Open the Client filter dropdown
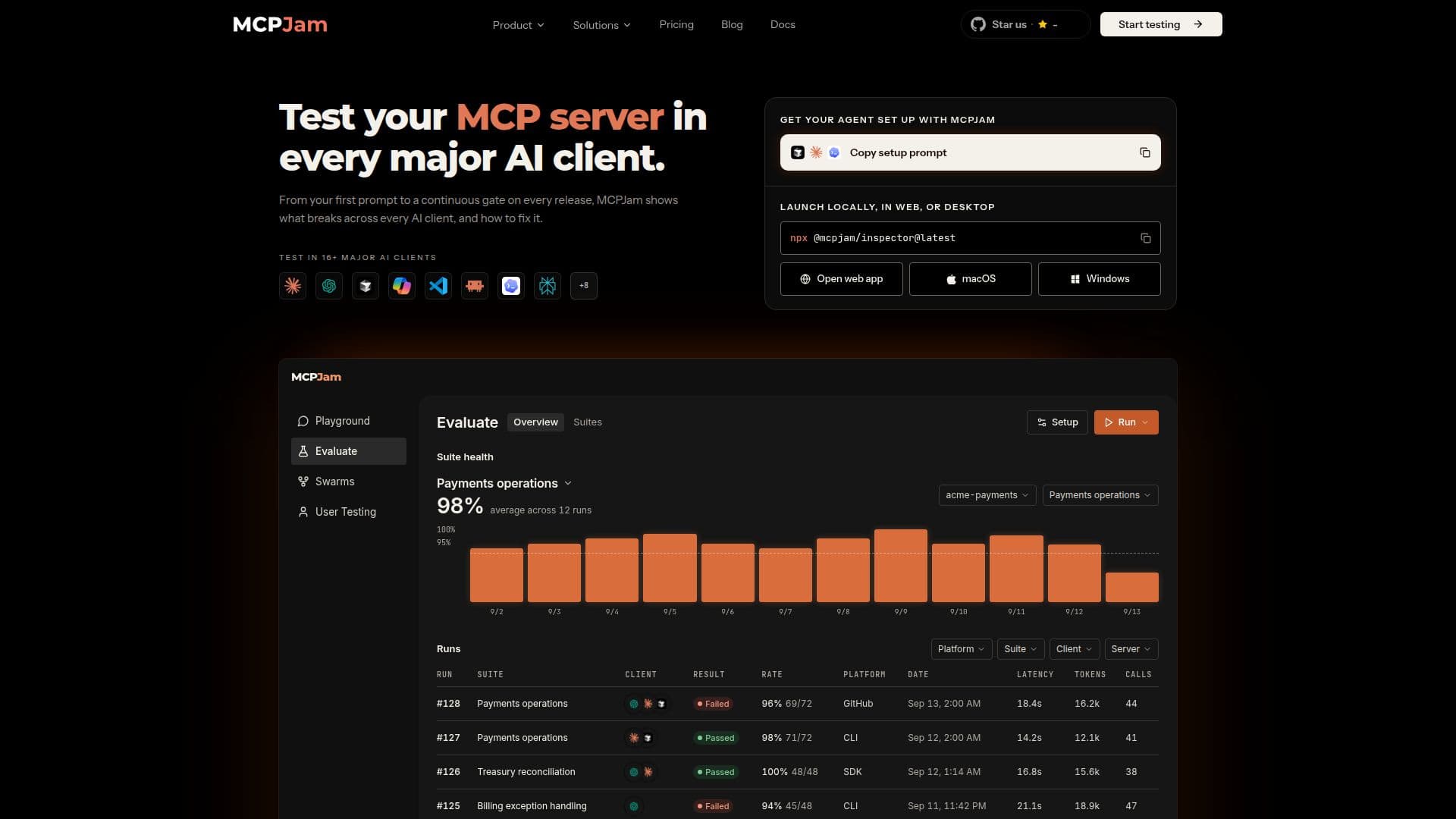Image resolution: width=1456 pixels, height=819 pixels. [1075, 649]
